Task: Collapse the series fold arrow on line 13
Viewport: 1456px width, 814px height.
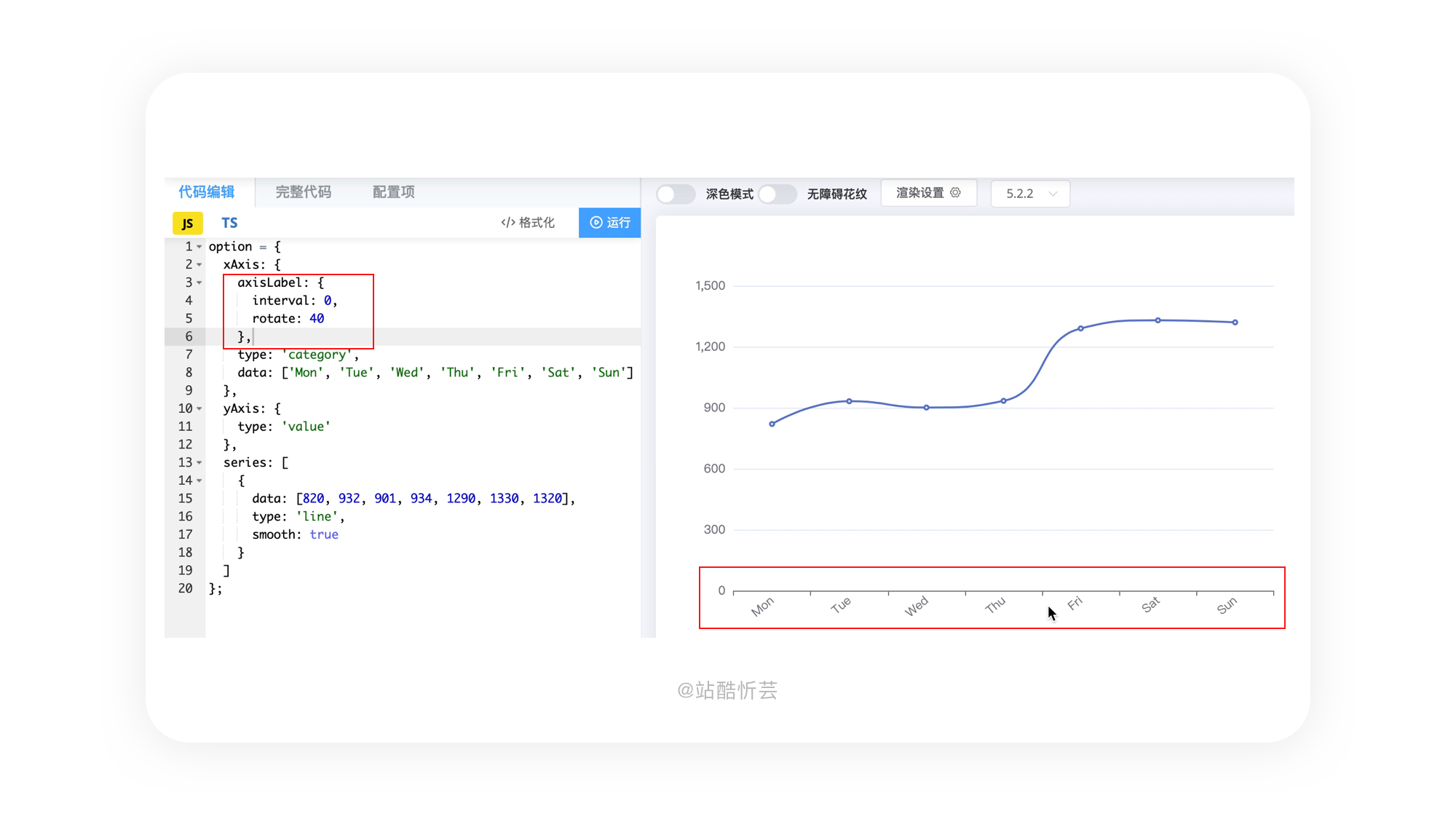Action: coord(199,462)
